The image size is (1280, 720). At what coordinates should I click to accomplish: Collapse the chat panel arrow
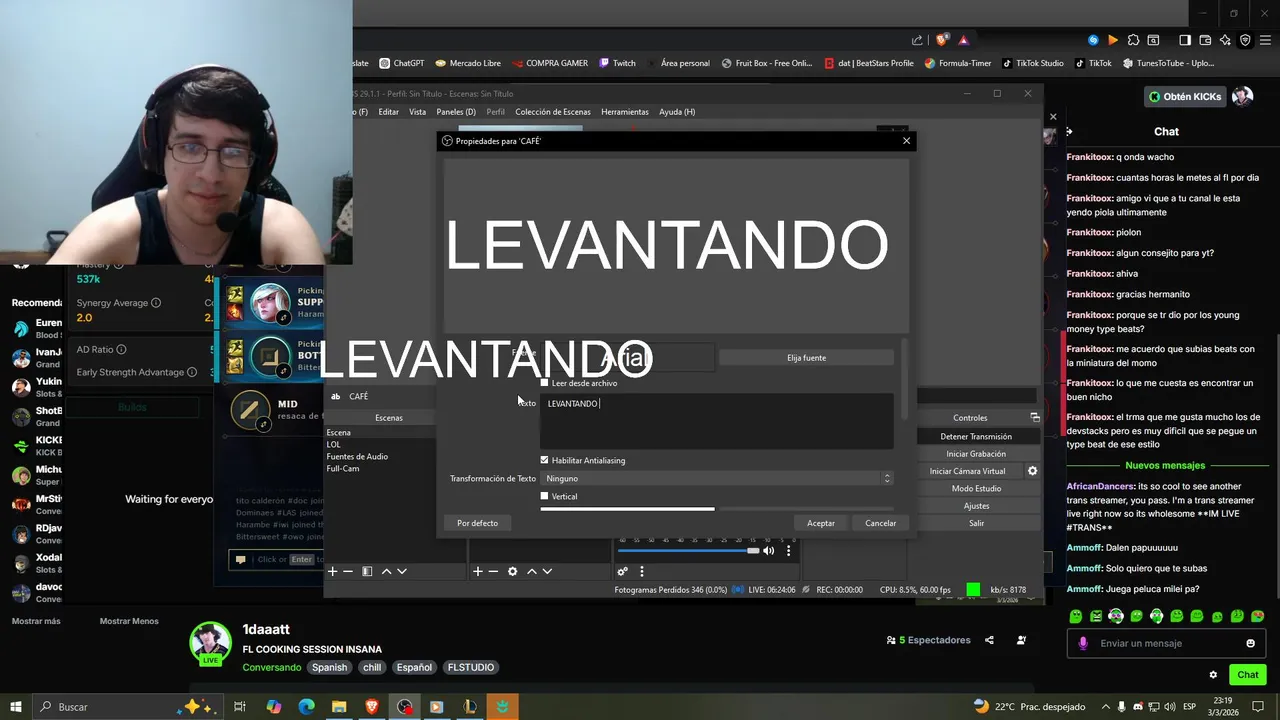click(x=1069, y=131)
